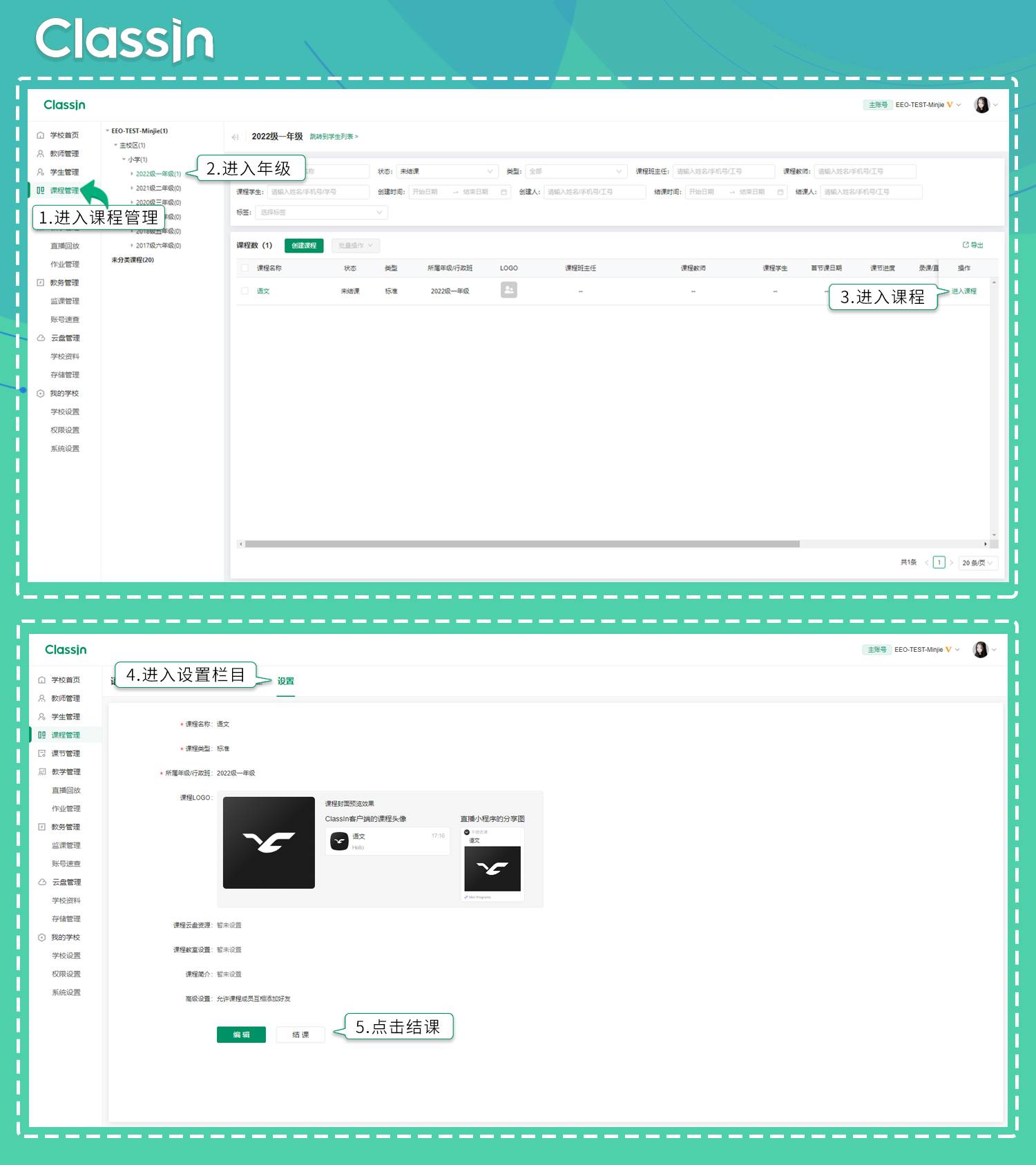Open the 批量操作 dropdown
This screenshot has height=1165, width=1036.
click(x=356, y=246)
